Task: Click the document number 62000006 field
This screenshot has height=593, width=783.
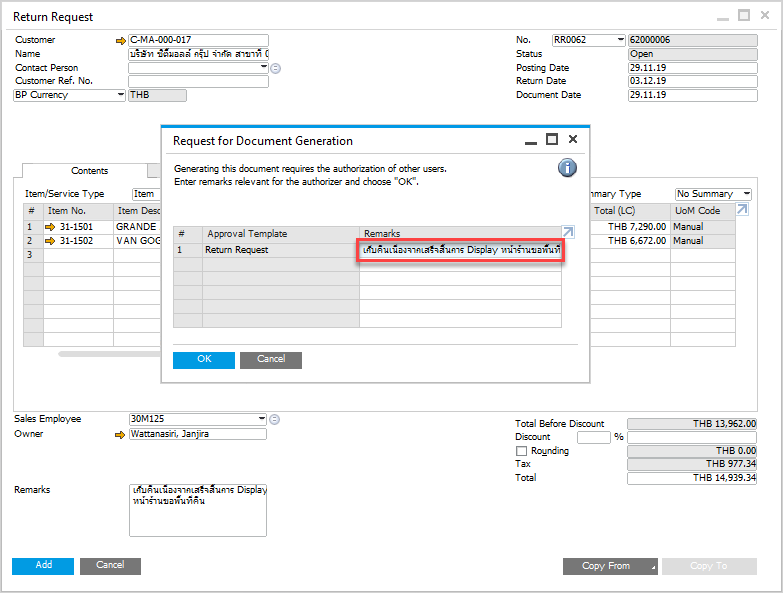Action: (693, 40)
